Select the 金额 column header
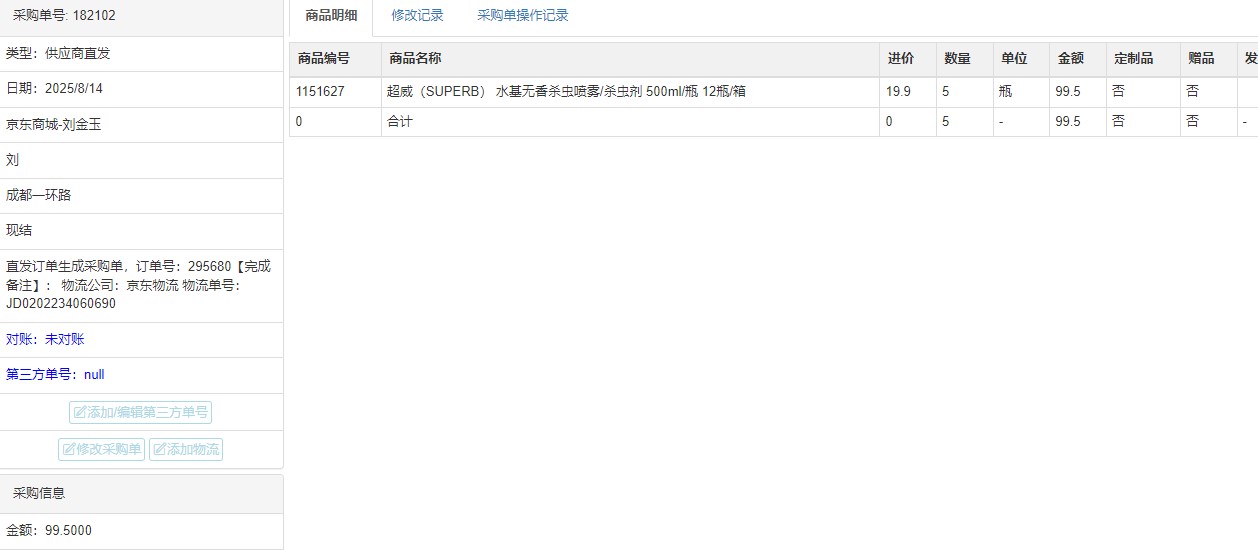 click(1078, 59)
